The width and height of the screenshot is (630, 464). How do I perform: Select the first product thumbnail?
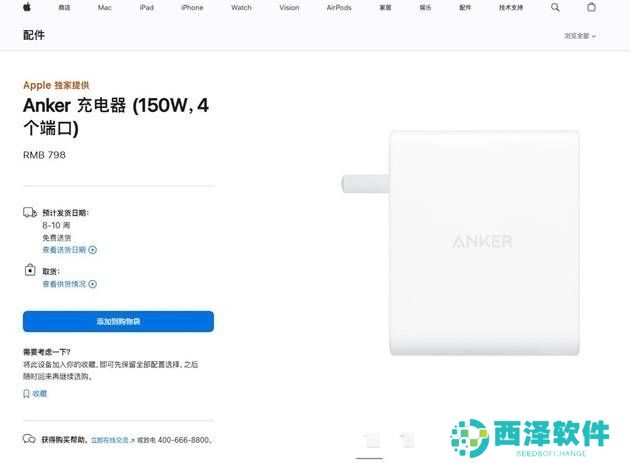click(370, 441)
